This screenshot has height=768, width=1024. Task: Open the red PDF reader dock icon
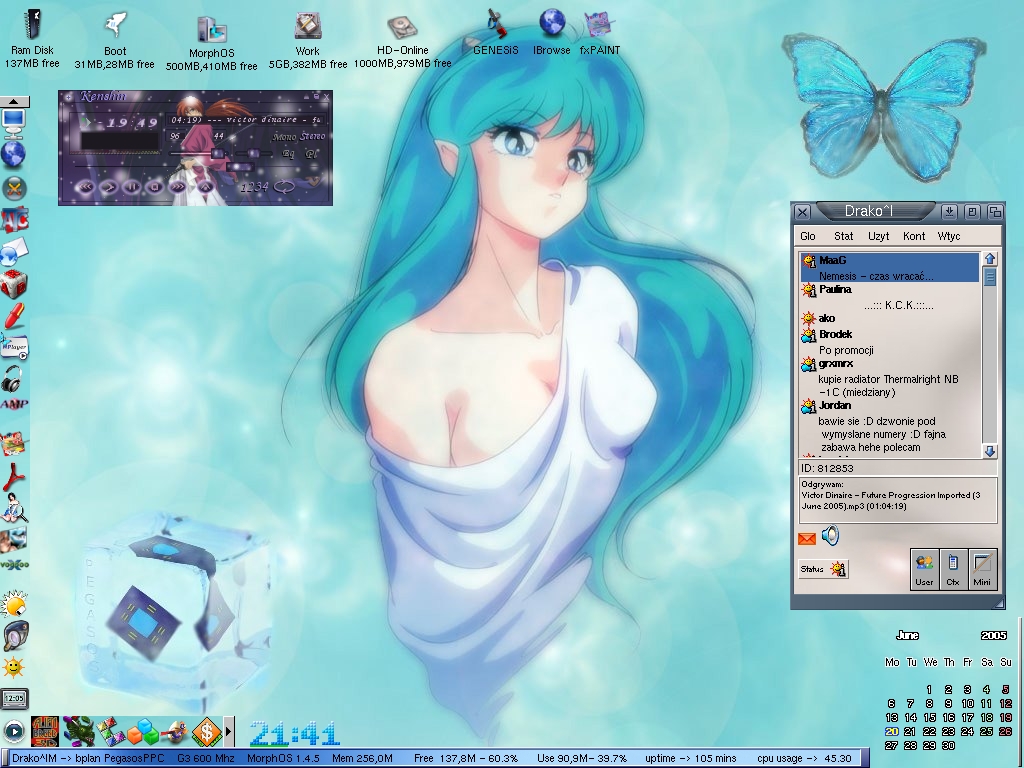click(14, 477)
